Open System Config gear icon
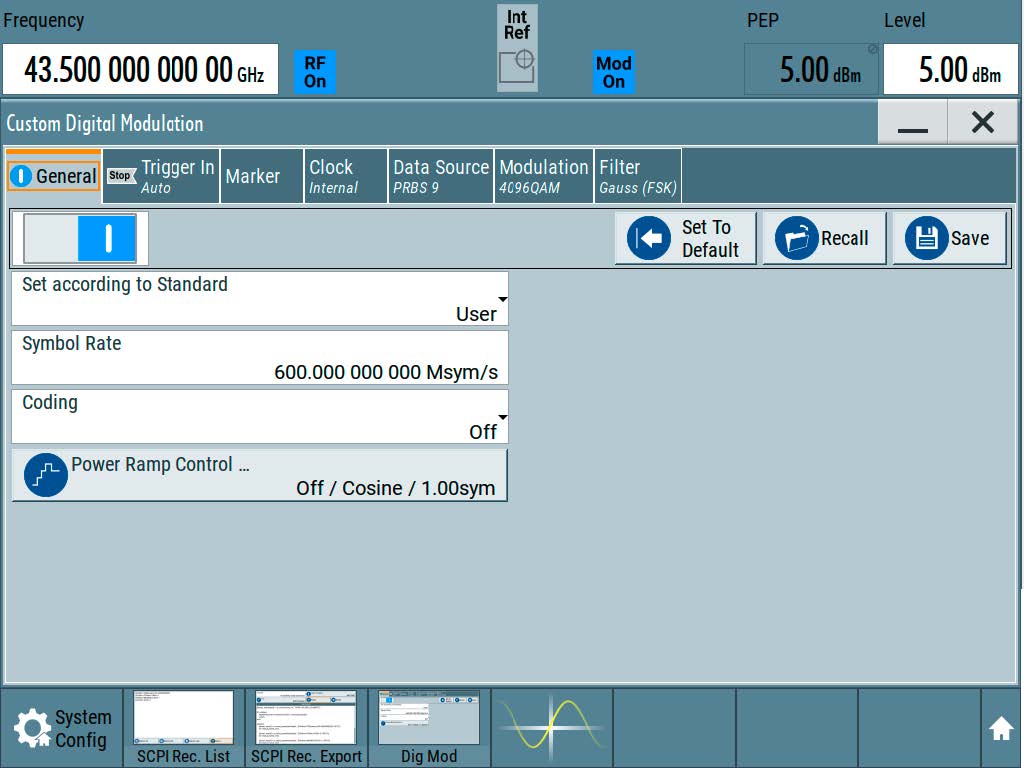The width and height of the screenshot is (1024, 768). tap(33, 728)
